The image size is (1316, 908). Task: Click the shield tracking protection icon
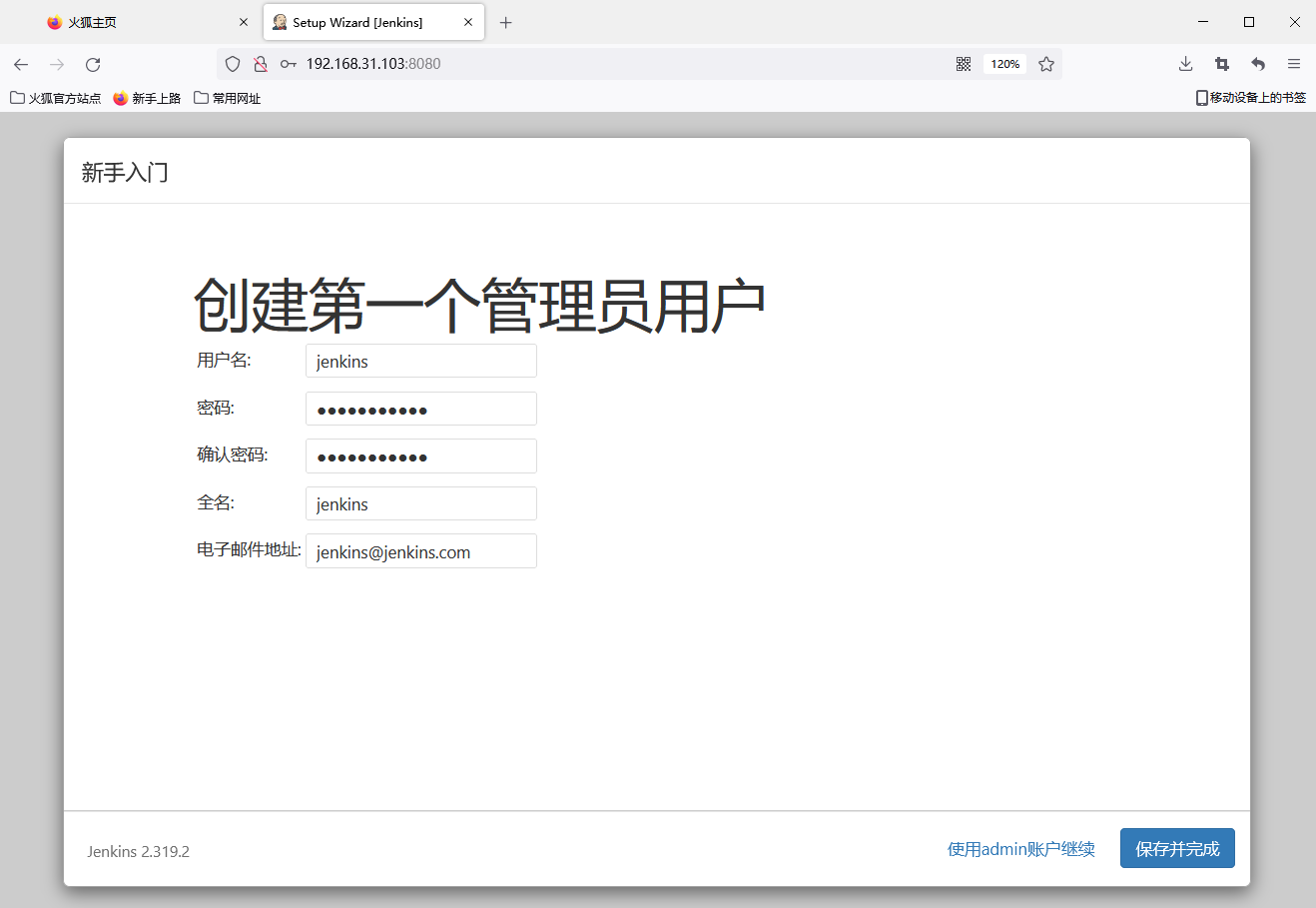click(x=233, y=64)
